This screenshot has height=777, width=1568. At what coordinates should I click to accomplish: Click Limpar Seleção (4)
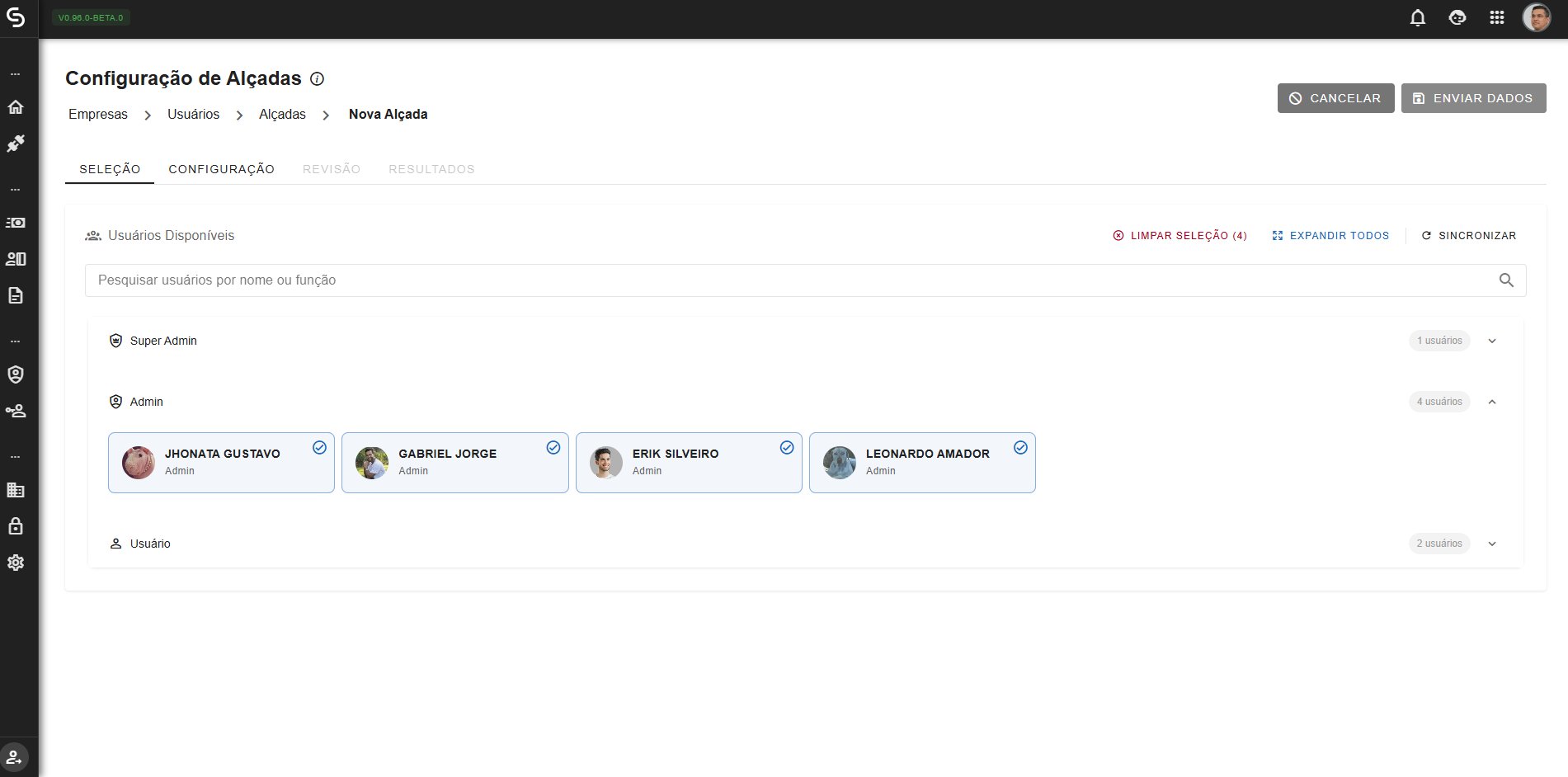coord(1180,236)
